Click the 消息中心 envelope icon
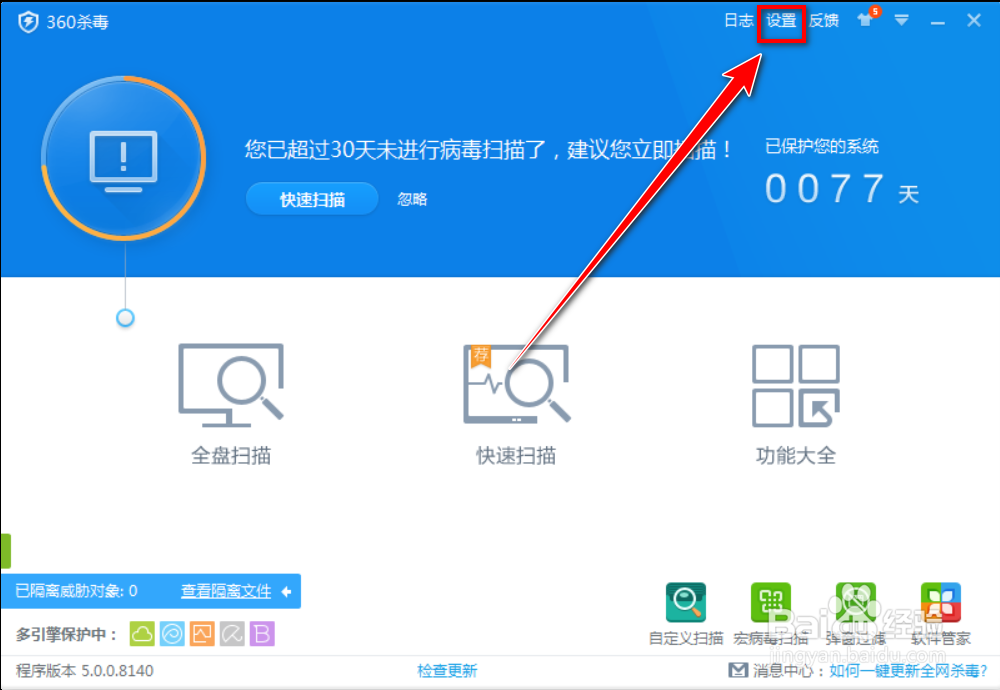 738,670
